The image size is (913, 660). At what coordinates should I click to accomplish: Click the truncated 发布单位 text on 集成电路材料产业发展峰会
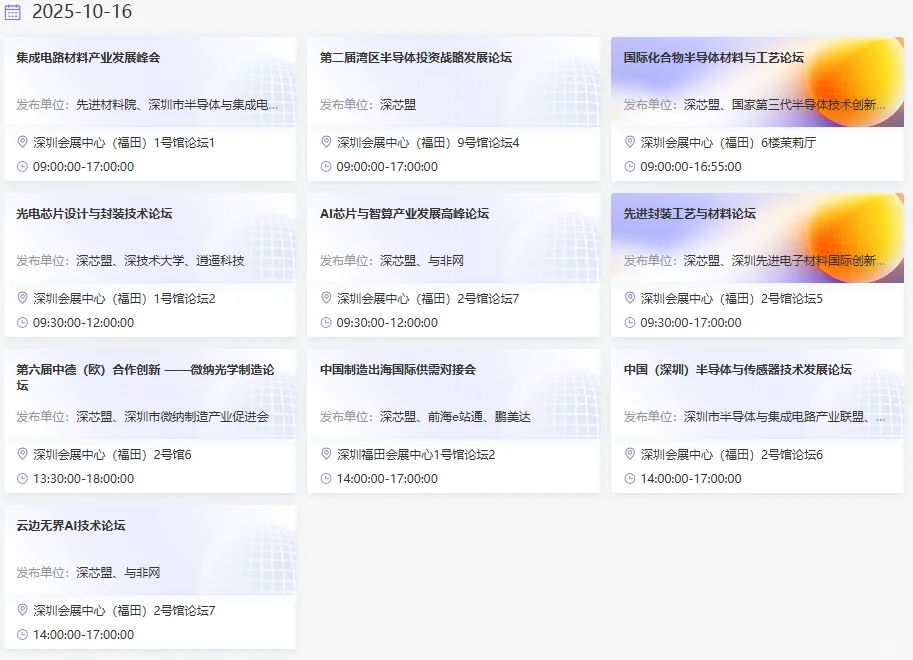(145, 104)
